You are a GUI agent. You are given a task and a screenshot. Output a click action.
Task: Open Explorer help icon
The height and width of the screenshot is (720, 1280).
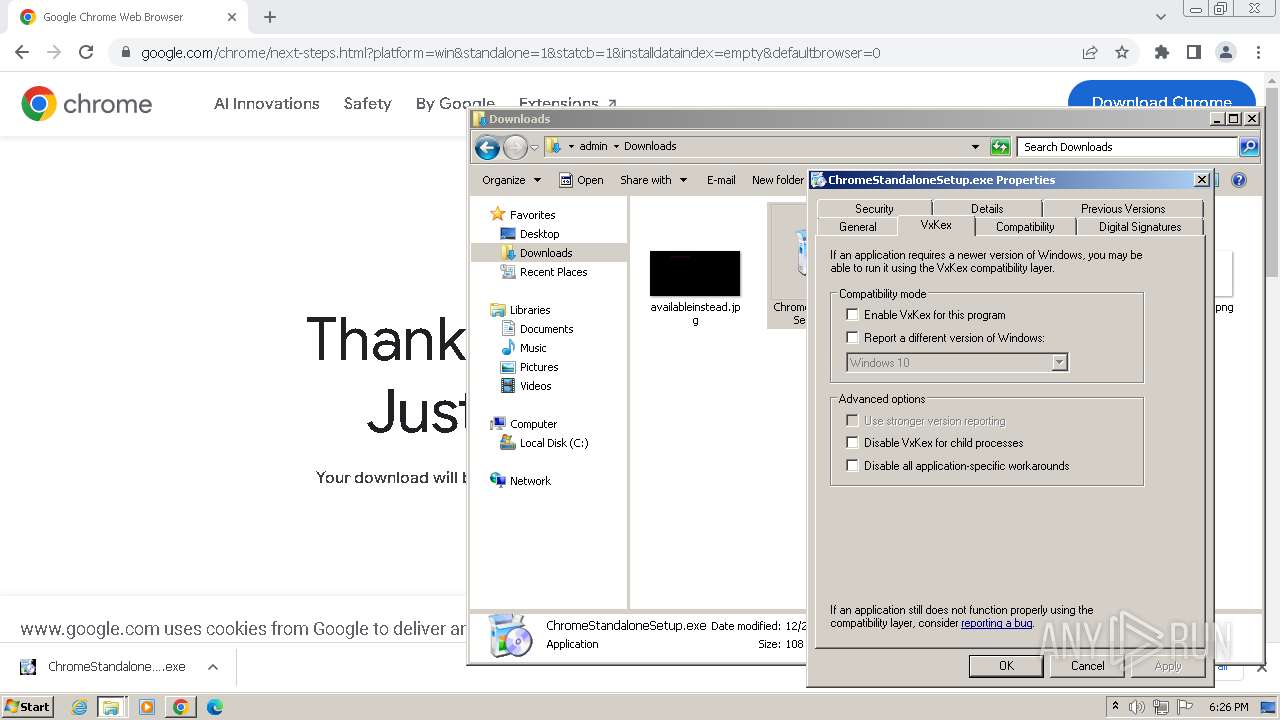pos(1239,180)
